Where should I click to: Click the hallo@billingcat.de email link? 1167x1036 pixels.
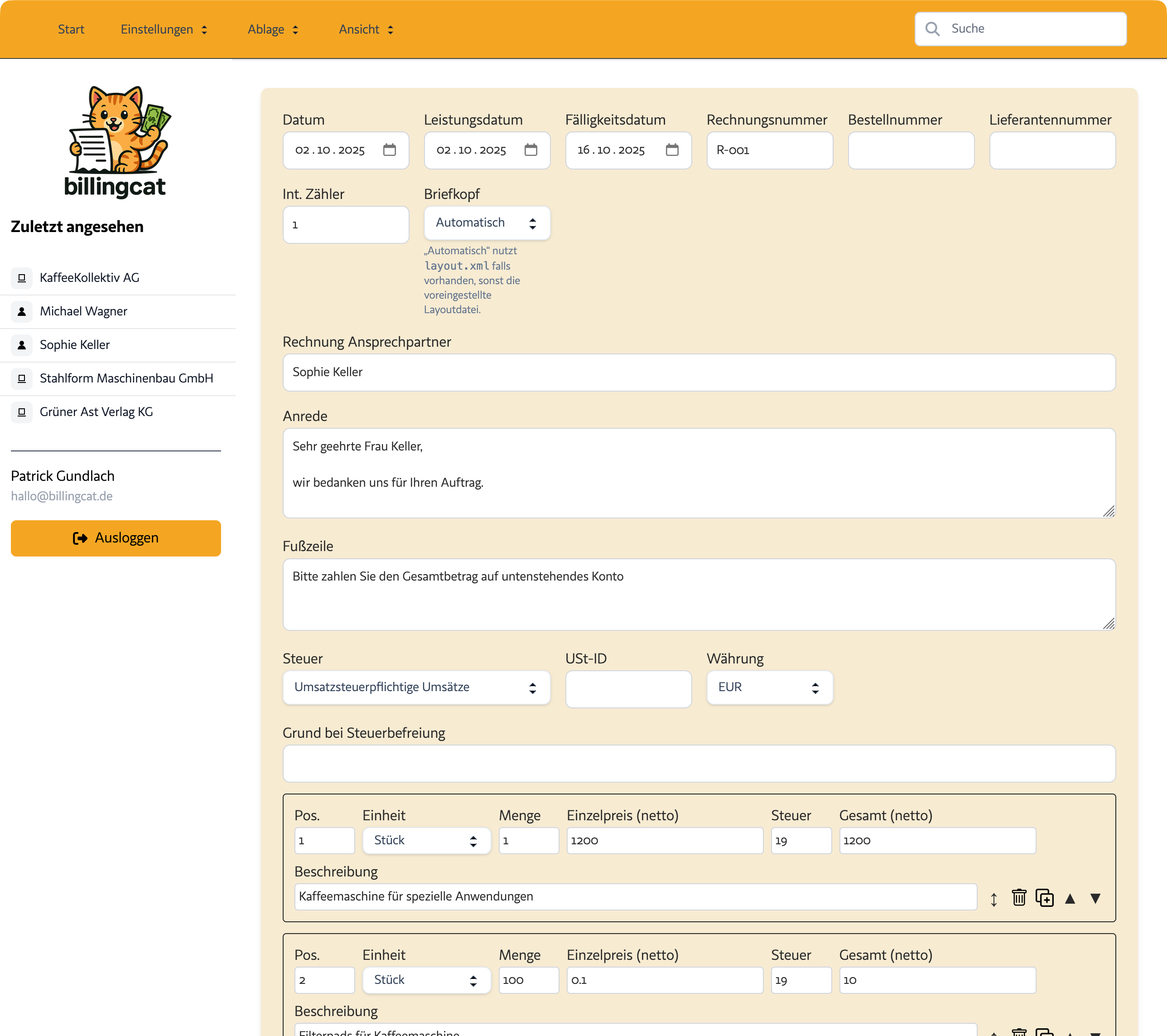click(x=62, y=496)
